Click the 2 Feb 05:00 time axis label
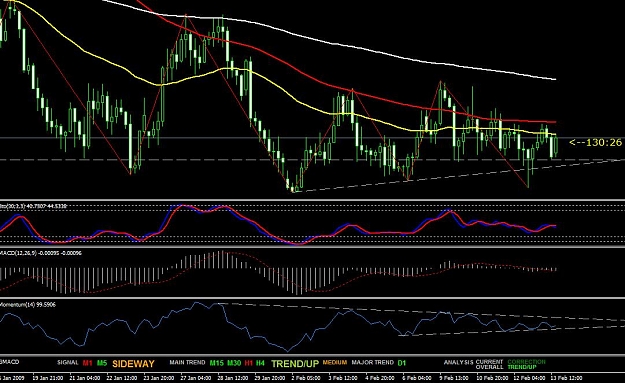This screenshot has height=384, width=625. pos(306,378)
